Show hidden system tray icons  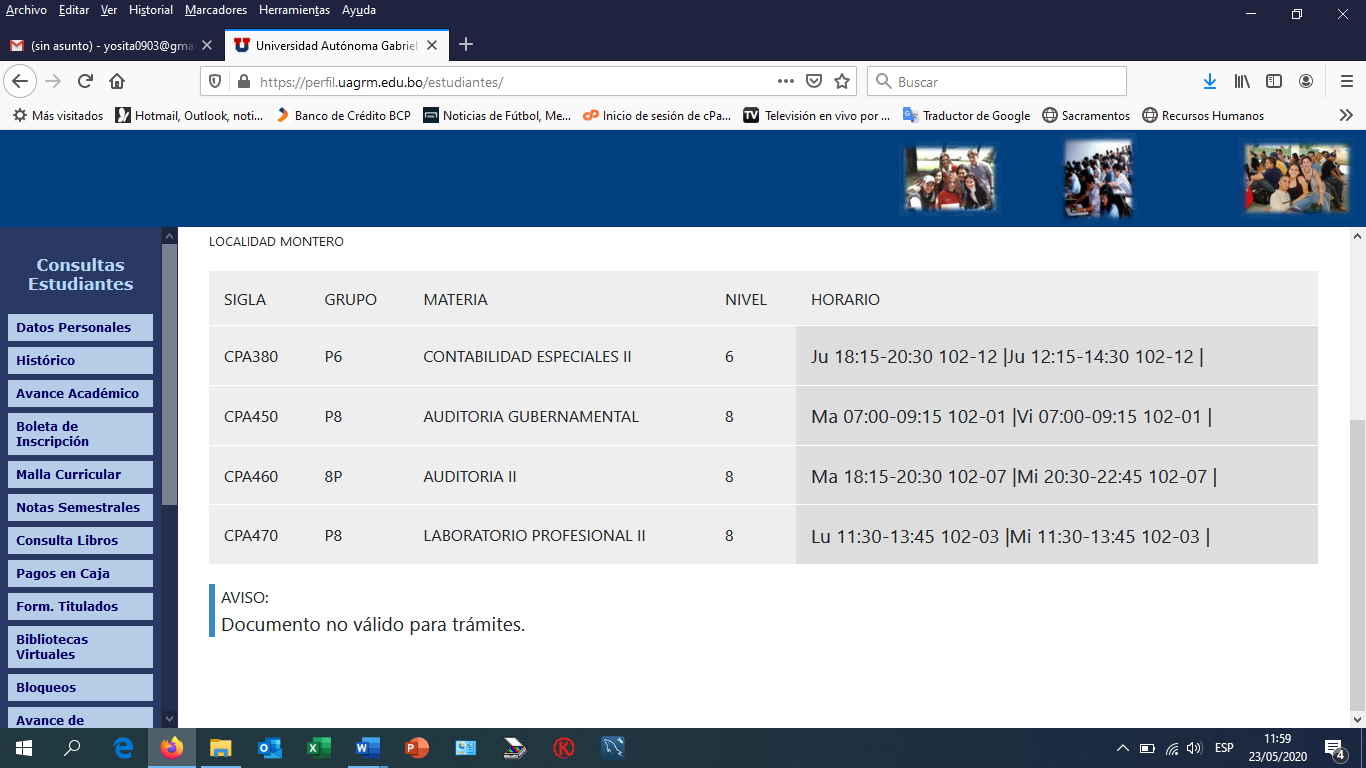click(x=1123, y=748)
